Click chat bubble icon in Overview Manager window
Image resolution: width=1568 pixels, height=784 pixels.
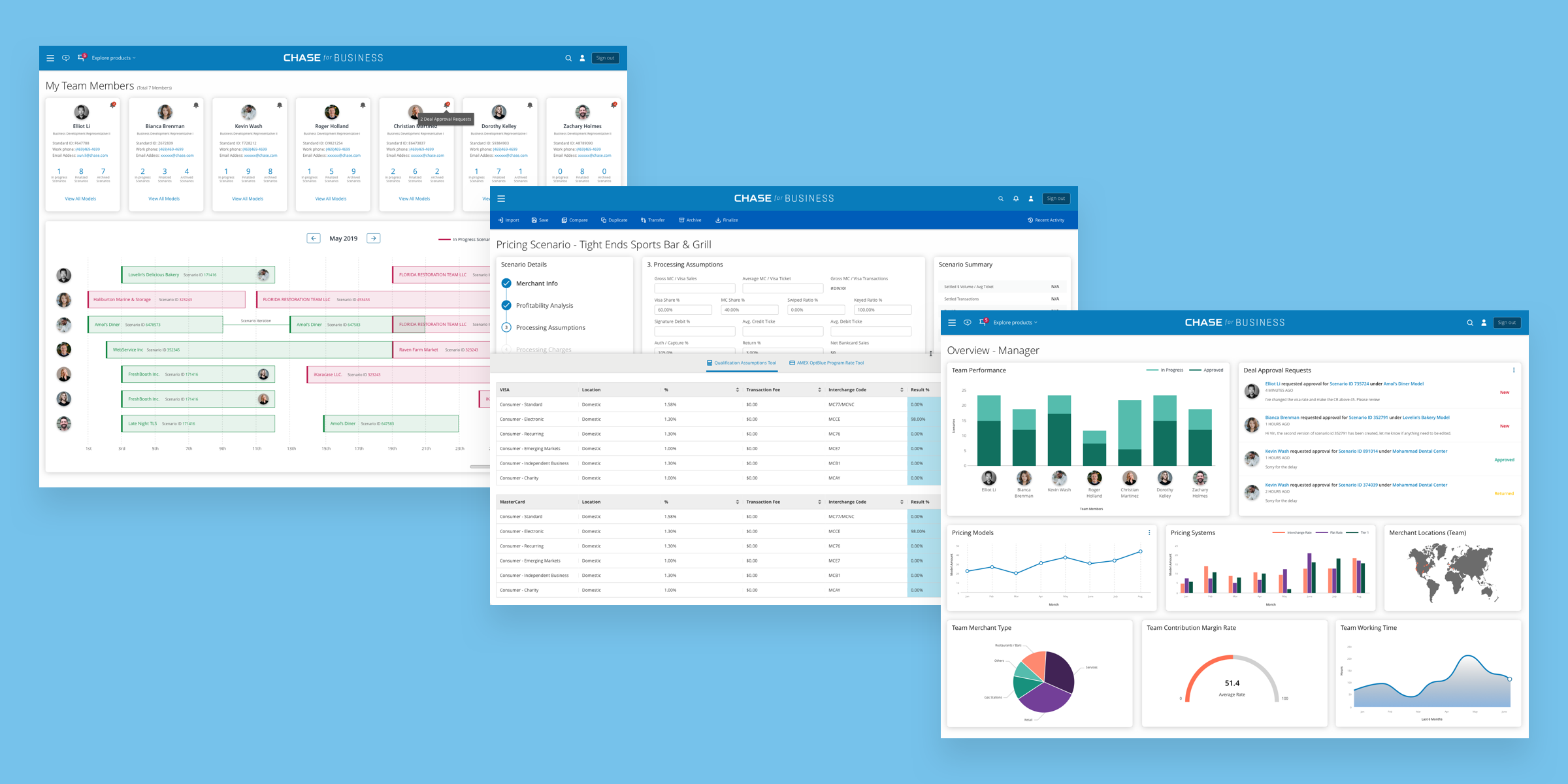tap(968, 323)
